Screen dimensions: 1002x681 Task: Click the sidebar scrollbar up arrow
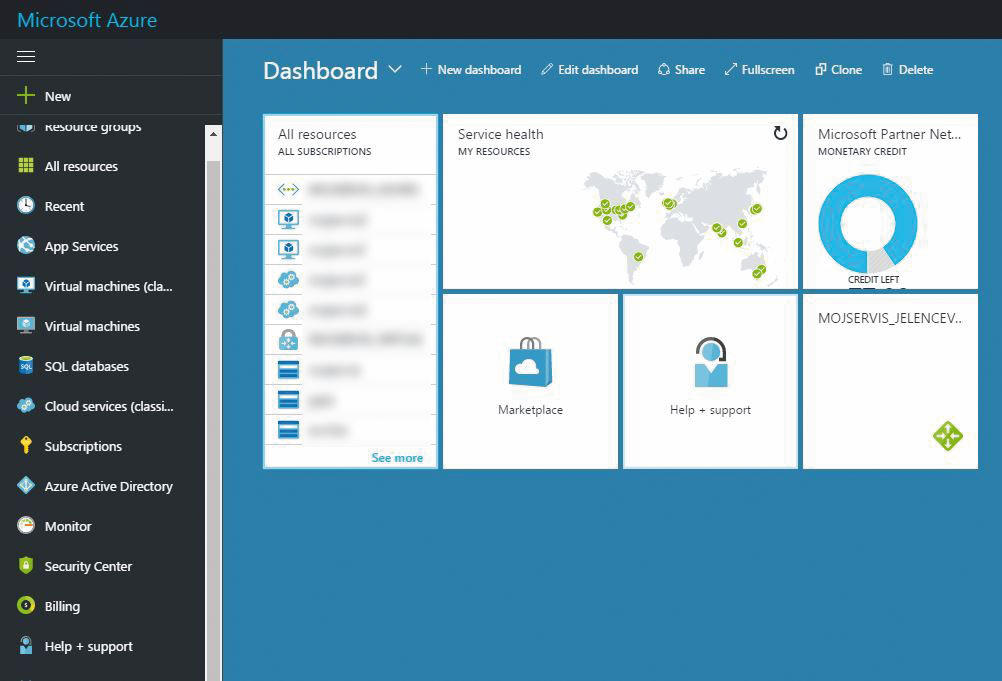[213, 134]
